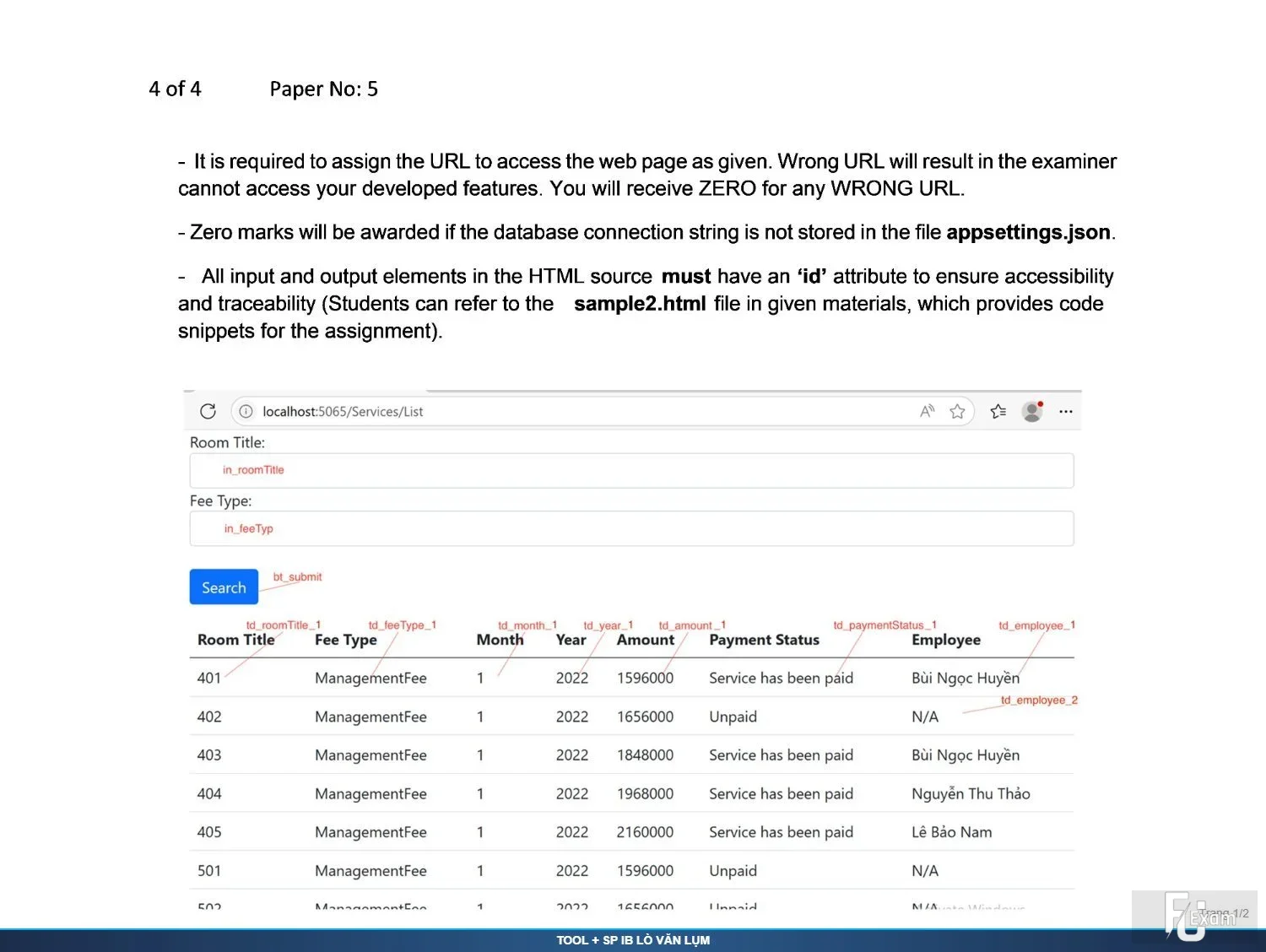Image resolution: width=1266 pixels, height=952 pixels.
Task: Add this page to favorites with the star
Action: tap(957, 411)
